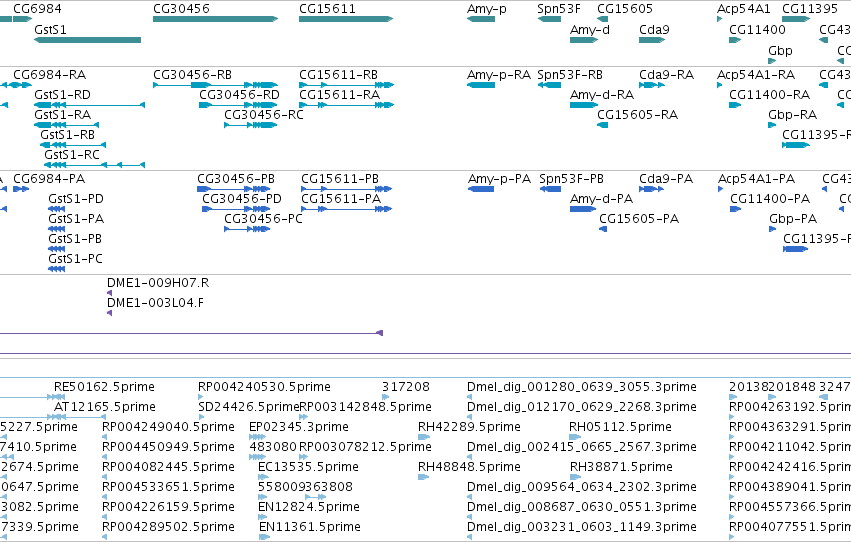This screenshot has height=542, width=851.
Task: Select the GstS1-RC transcript label
Action: pos(72,155)
